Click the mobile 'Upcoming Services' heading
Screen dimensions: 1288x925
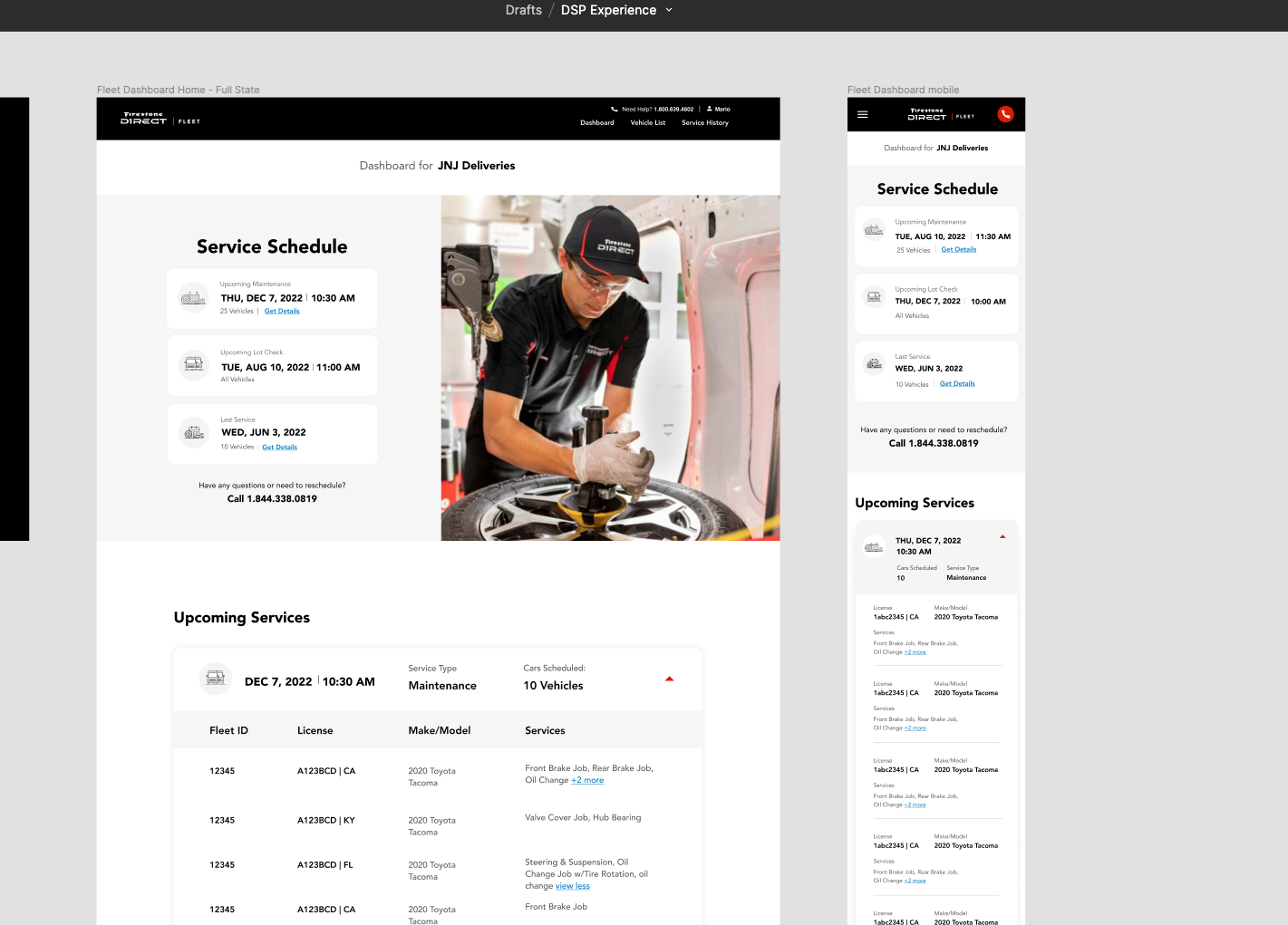coord(915,503)
